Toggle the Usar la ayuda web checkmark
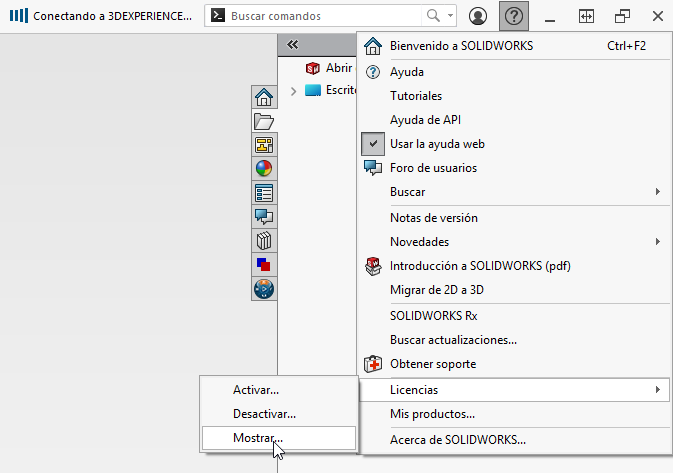This screenshot has width=673, height=473. pos(373,144)
